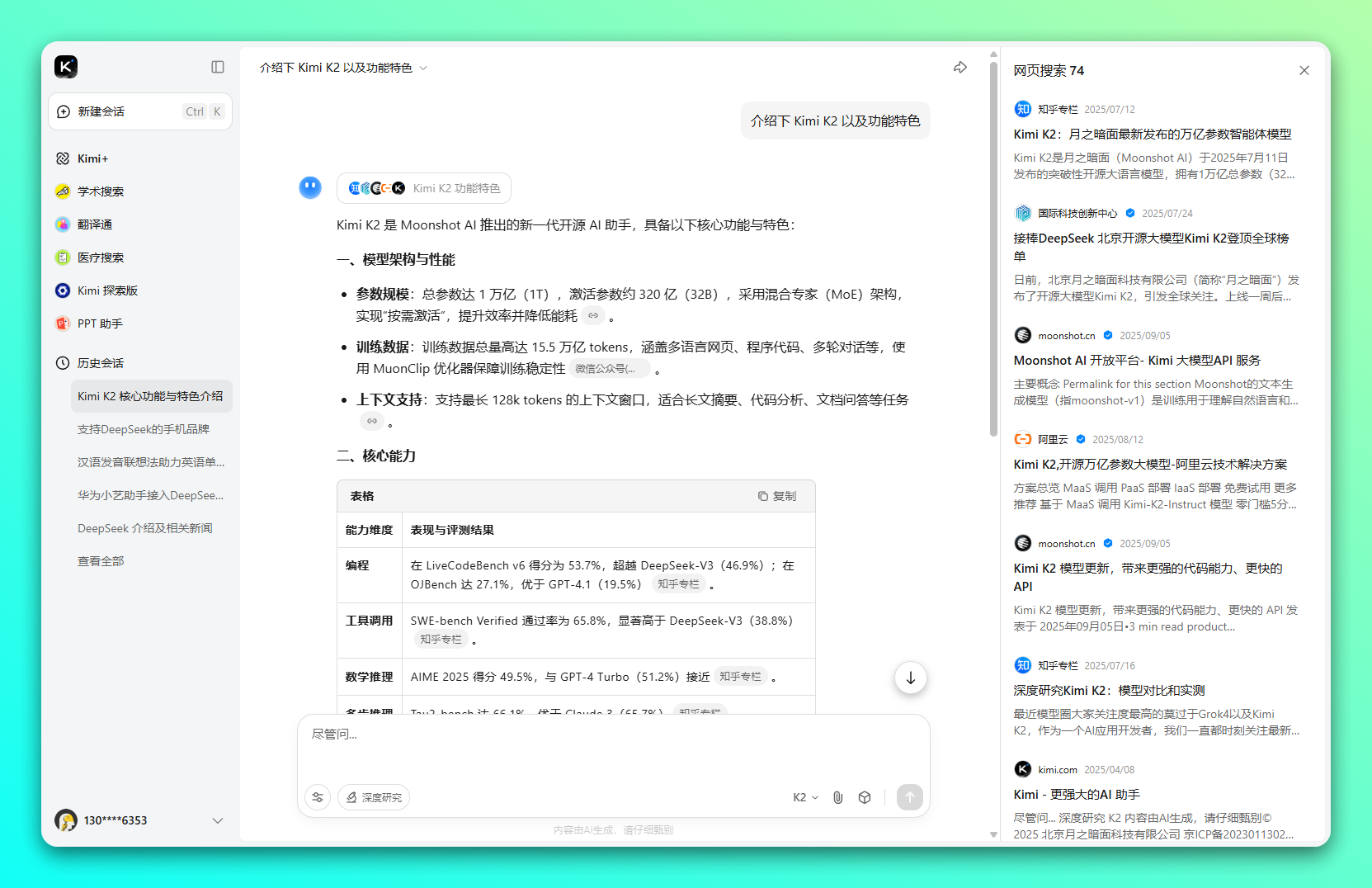Click the PPT 助手 sidebar icon

pyautogui.click(x=63, y=324)
